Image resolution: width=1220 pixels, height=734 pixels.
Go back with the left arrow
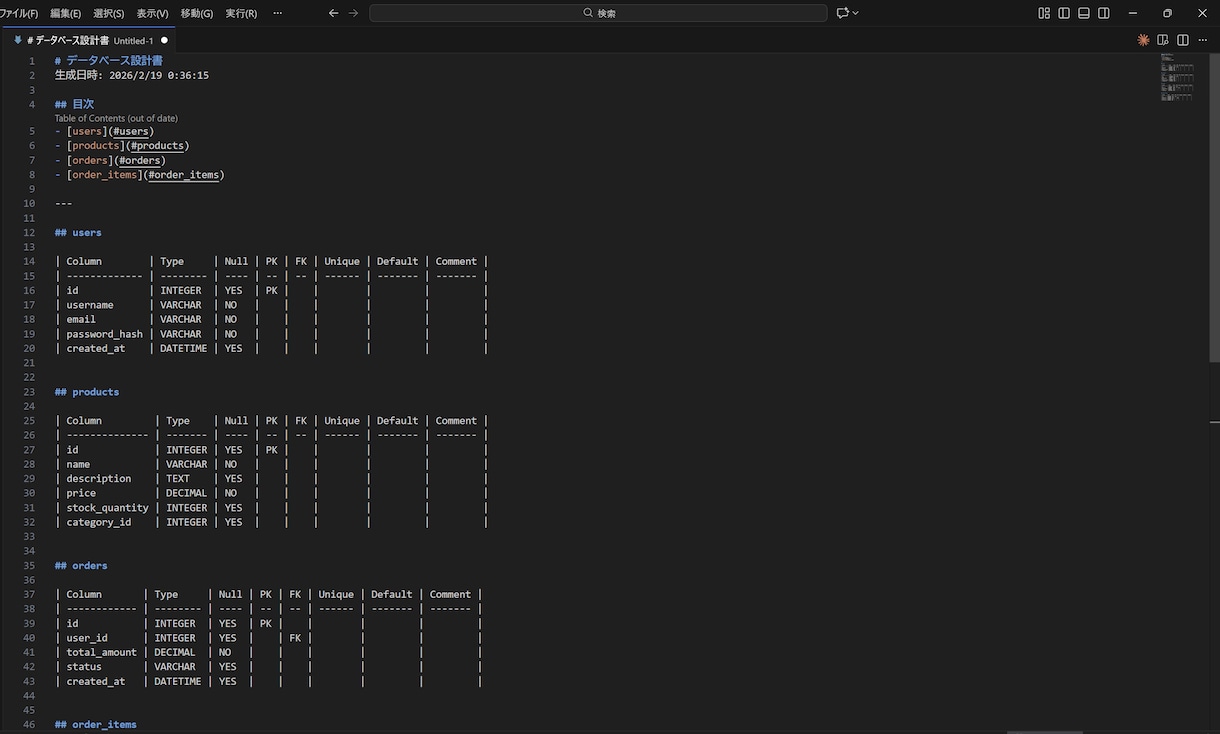tap(334, 13)
